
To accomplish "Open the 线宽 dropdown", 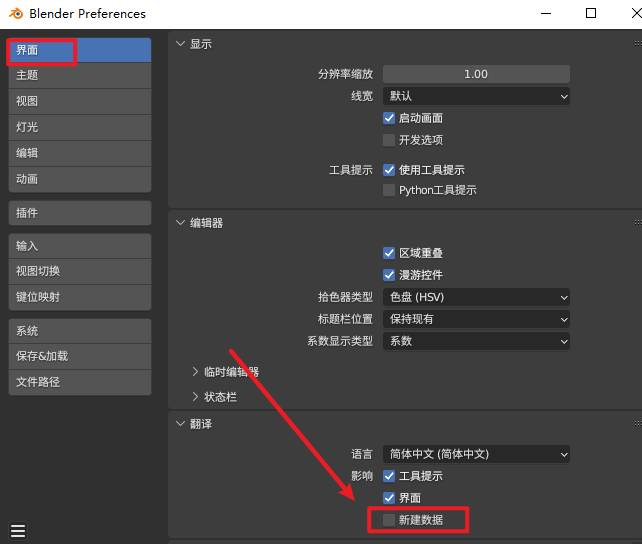I will [476, 96].
